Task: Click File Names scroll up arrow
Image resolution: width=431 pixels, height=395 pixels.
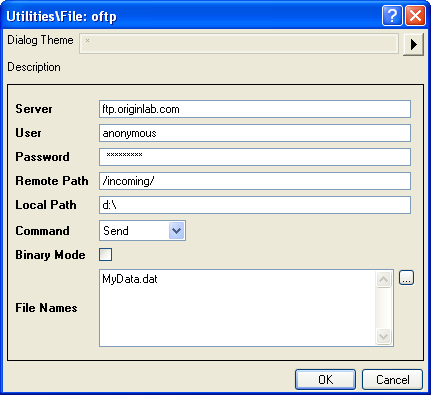Action: [x=383, y=279]
